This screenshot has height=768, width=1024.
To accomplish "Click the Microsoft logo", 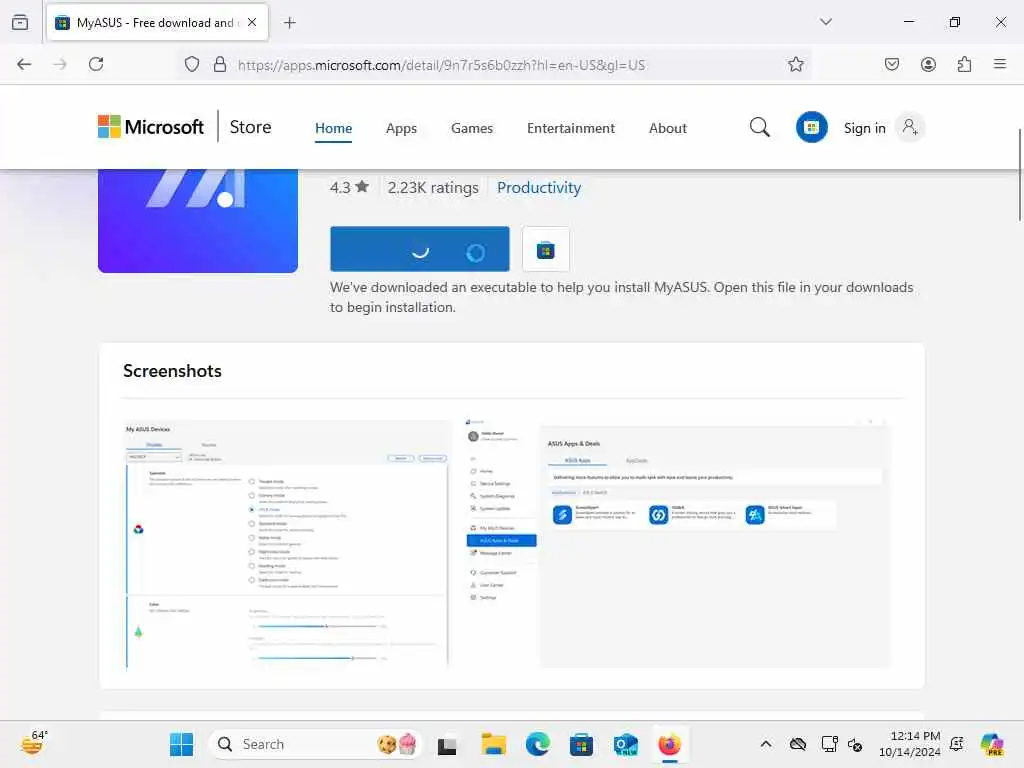I will [151, 127].
